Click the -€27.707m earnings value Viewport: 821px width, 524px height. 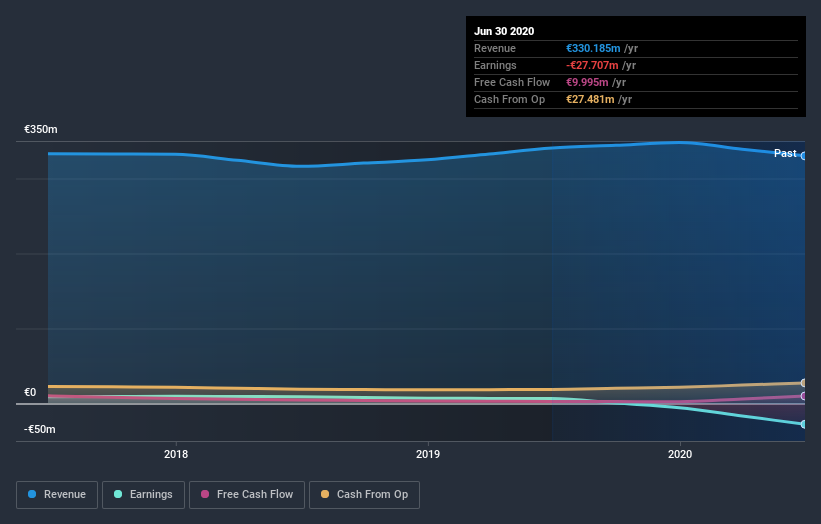click(592, 65)
